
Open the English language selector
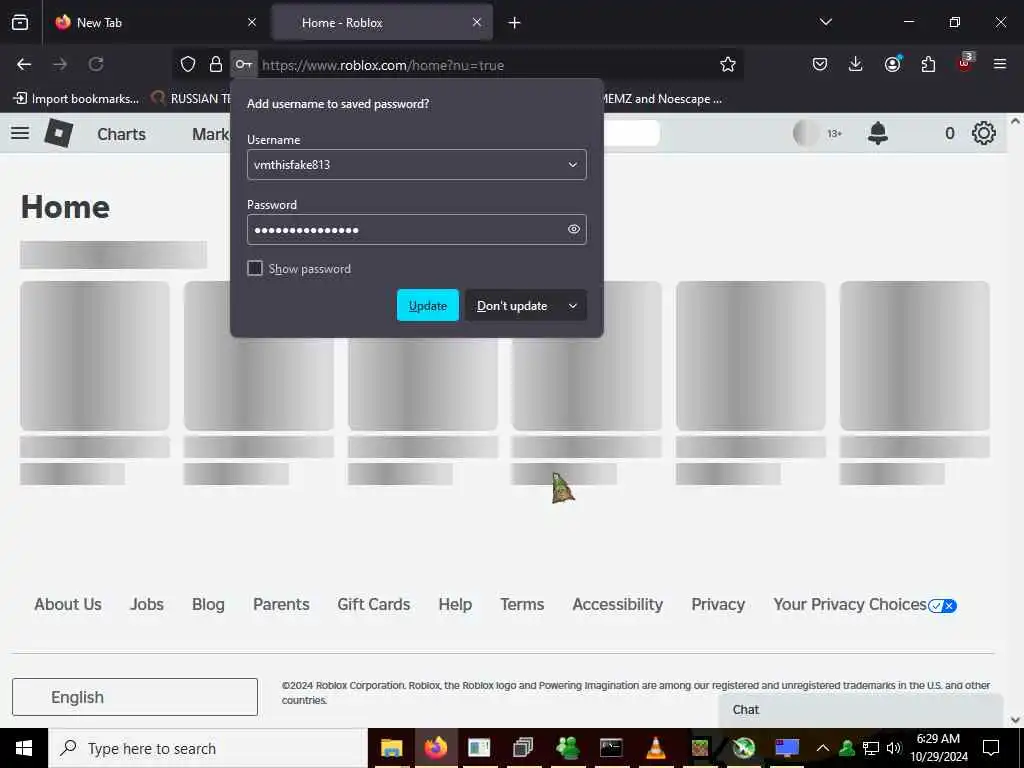[x=135, y=697]
